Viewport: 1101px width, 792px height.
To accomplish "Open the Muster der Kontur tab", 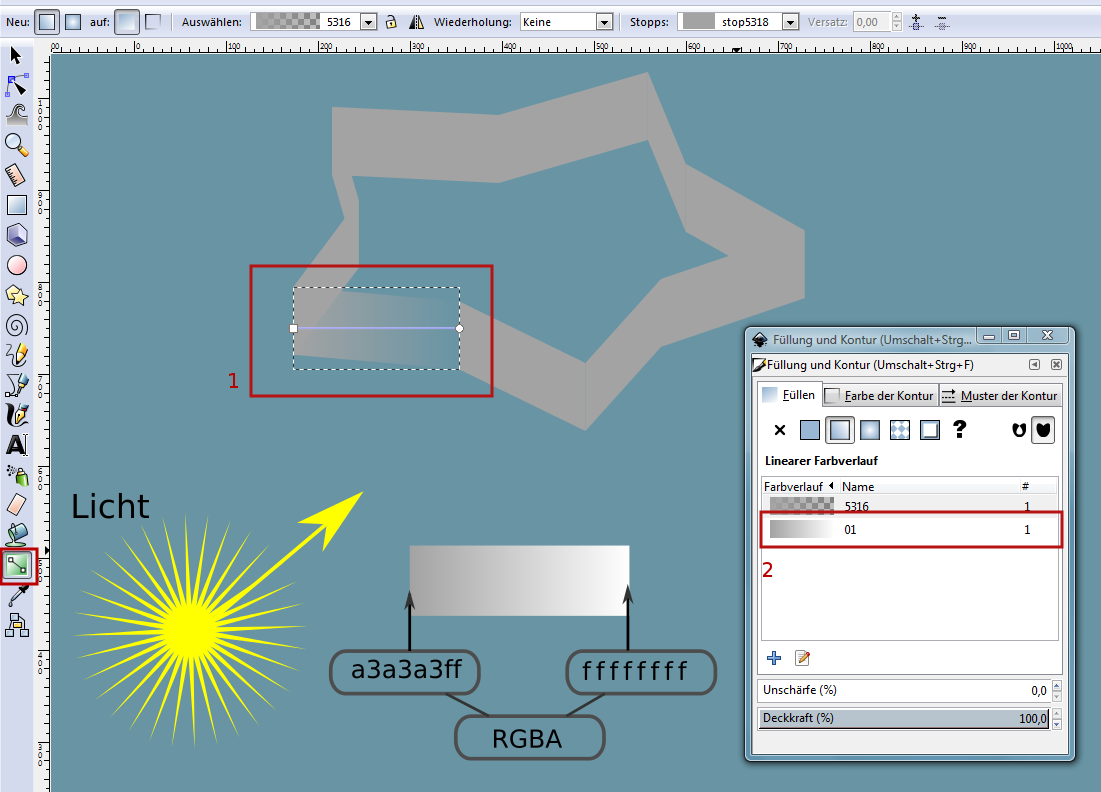I will click(x=998, y=395).
